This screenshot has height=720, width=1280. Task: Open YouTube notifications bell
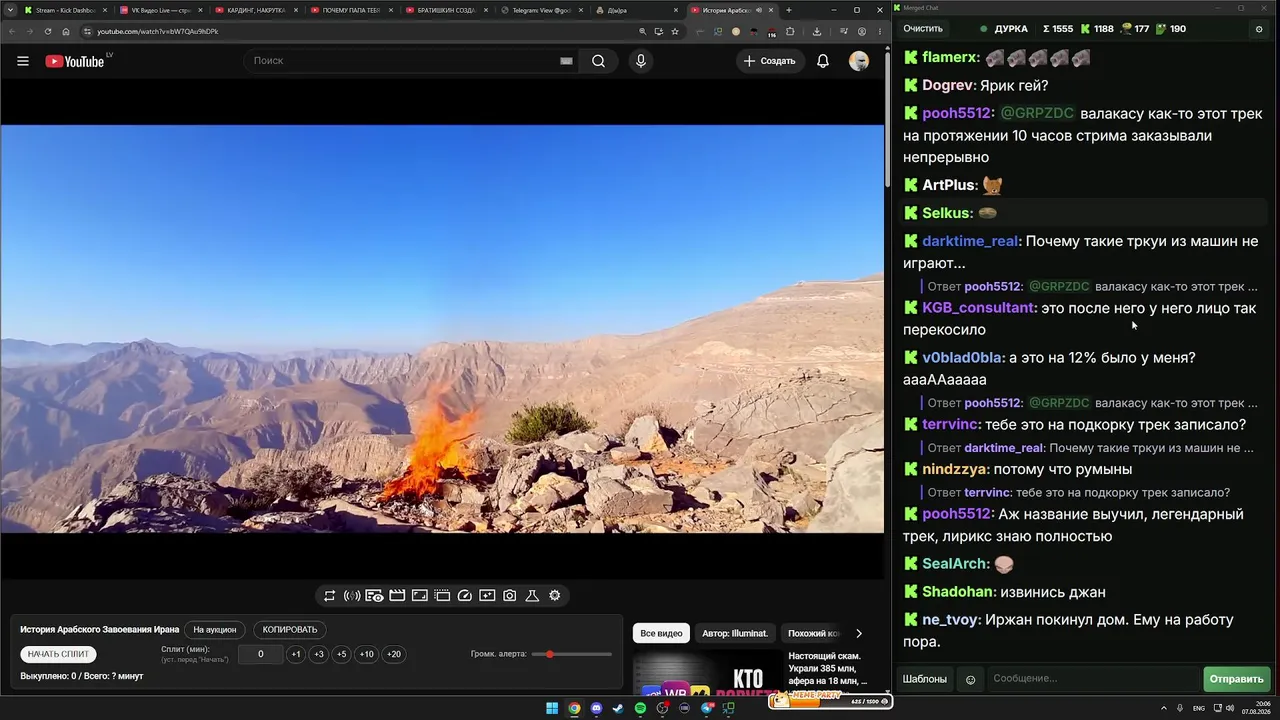(x=823, y=61)
